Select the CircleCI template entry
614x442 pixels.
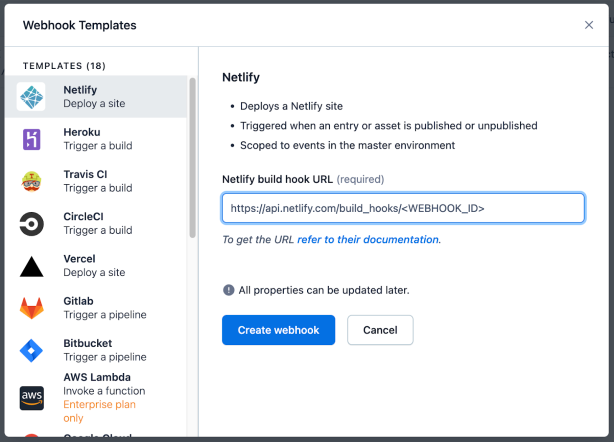pyautogui.click(x=98, y=223)
